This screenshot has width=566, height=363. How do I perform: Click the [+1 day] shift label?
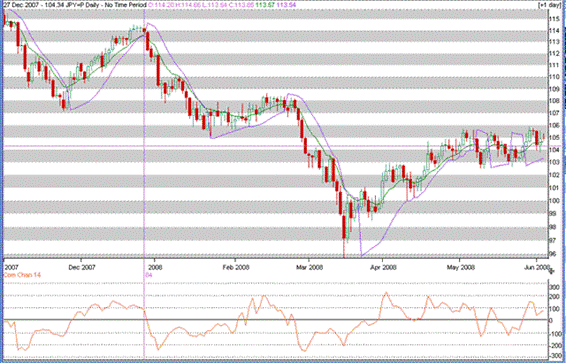[550, 5]
